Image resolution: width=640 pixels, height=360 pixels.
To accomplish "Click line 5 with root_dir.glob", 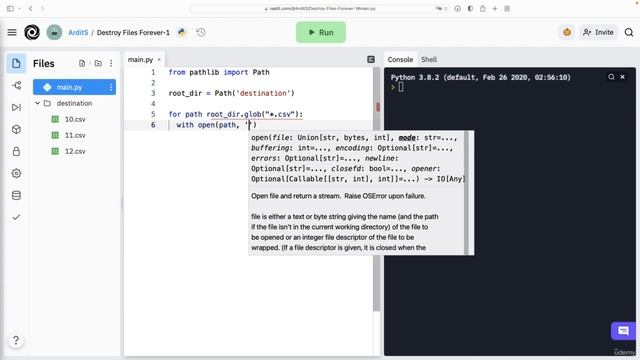I will pyautogui.click(x=236, y=114).
